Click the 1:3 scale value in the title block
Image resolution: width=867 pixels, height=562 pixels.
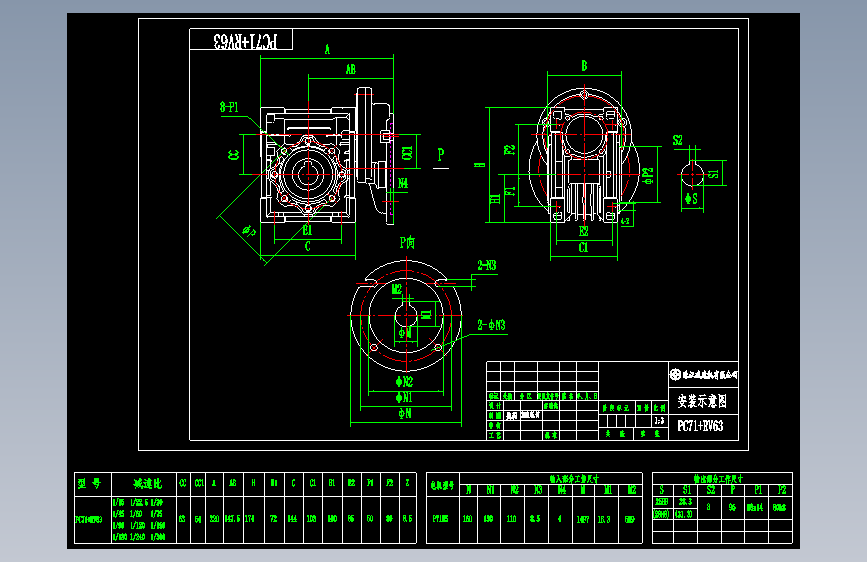click(659, 421)
